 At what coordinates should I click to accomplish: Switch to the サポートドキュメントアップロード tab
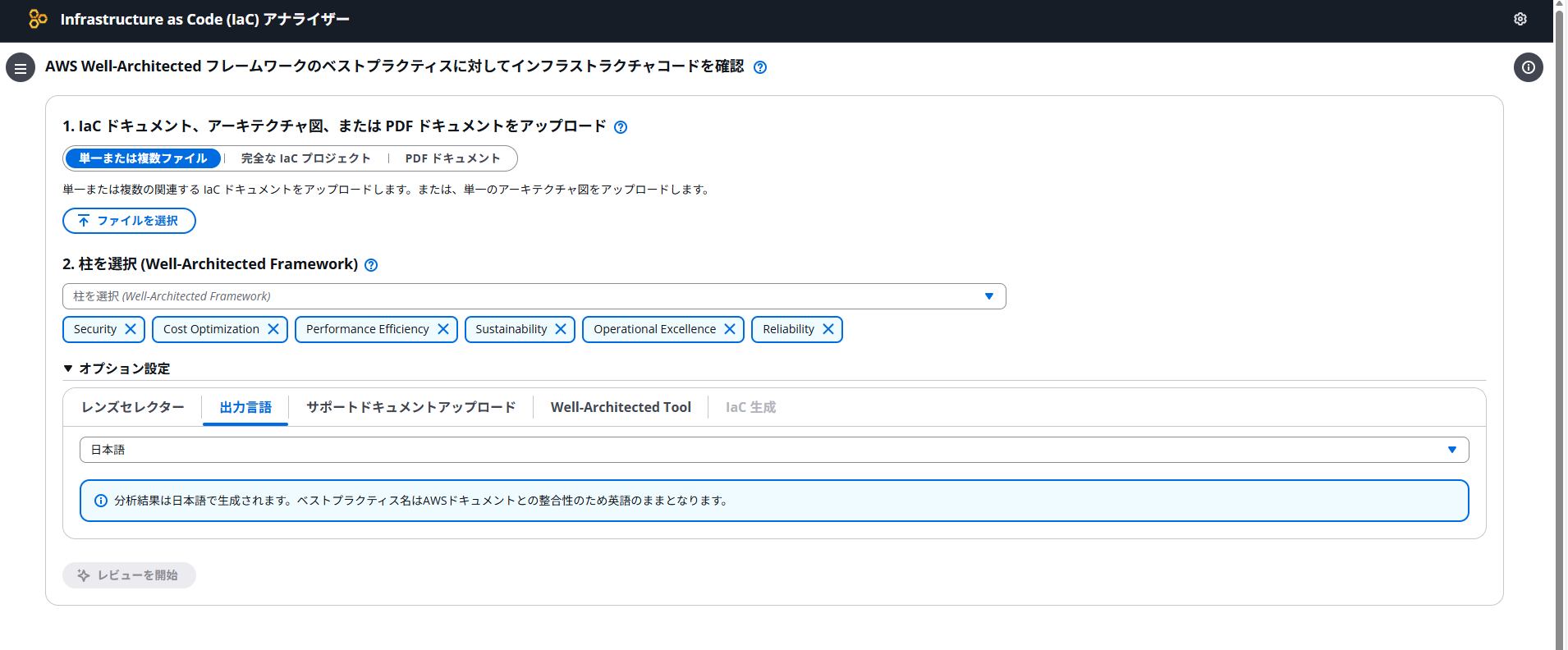[x=410, y=407]
